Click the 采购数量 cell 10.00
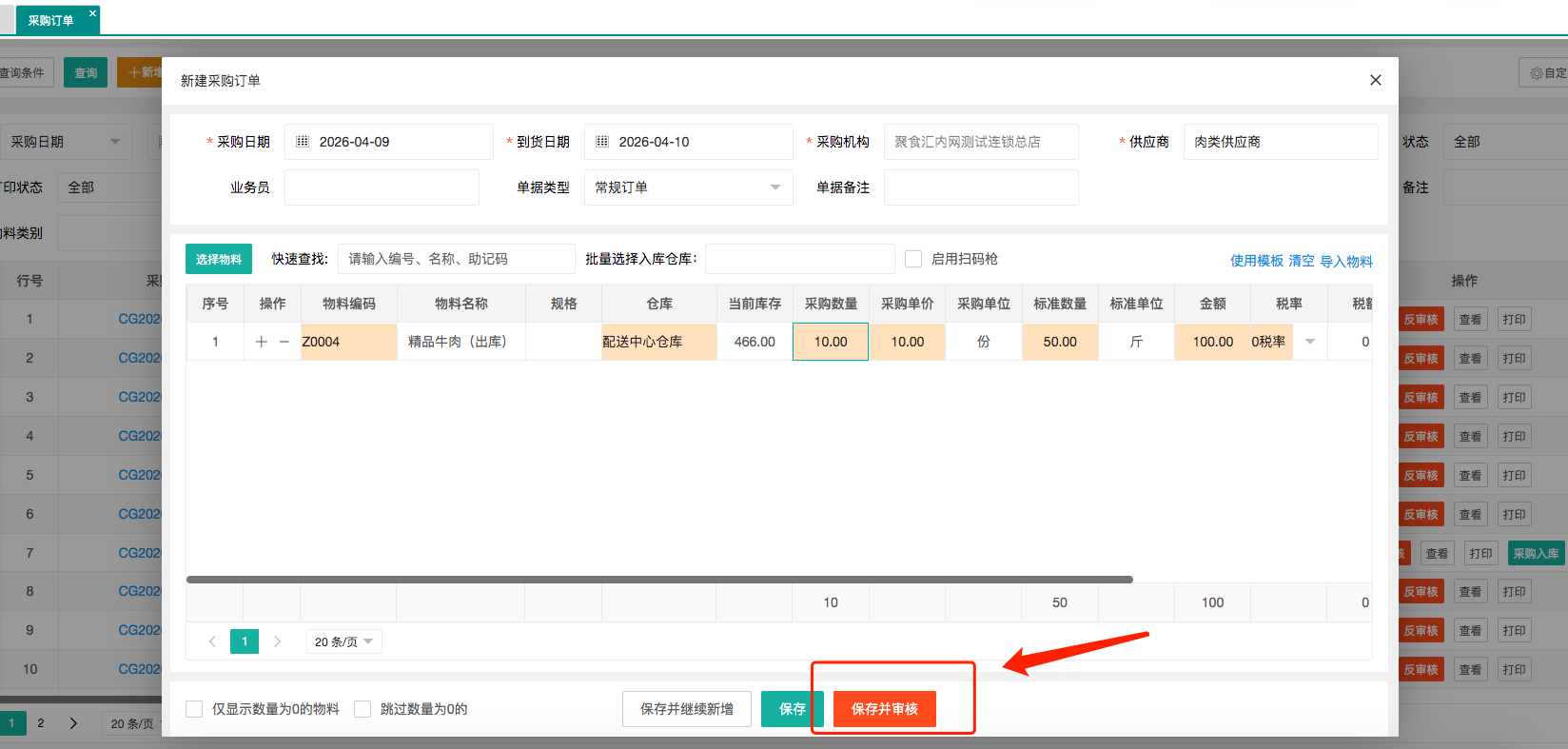 [831, 342]
